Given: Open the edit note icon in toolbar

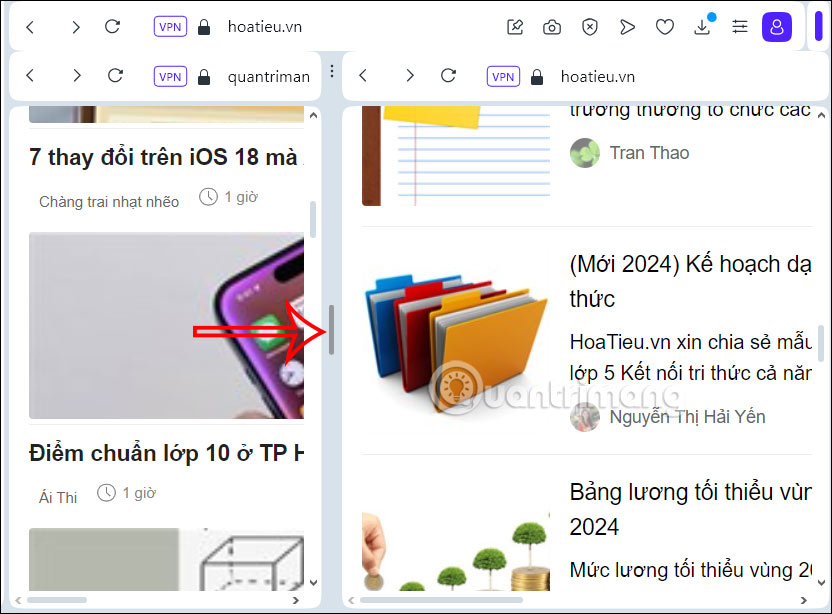Looking at the screenshot, I should (x=515, y=27).
